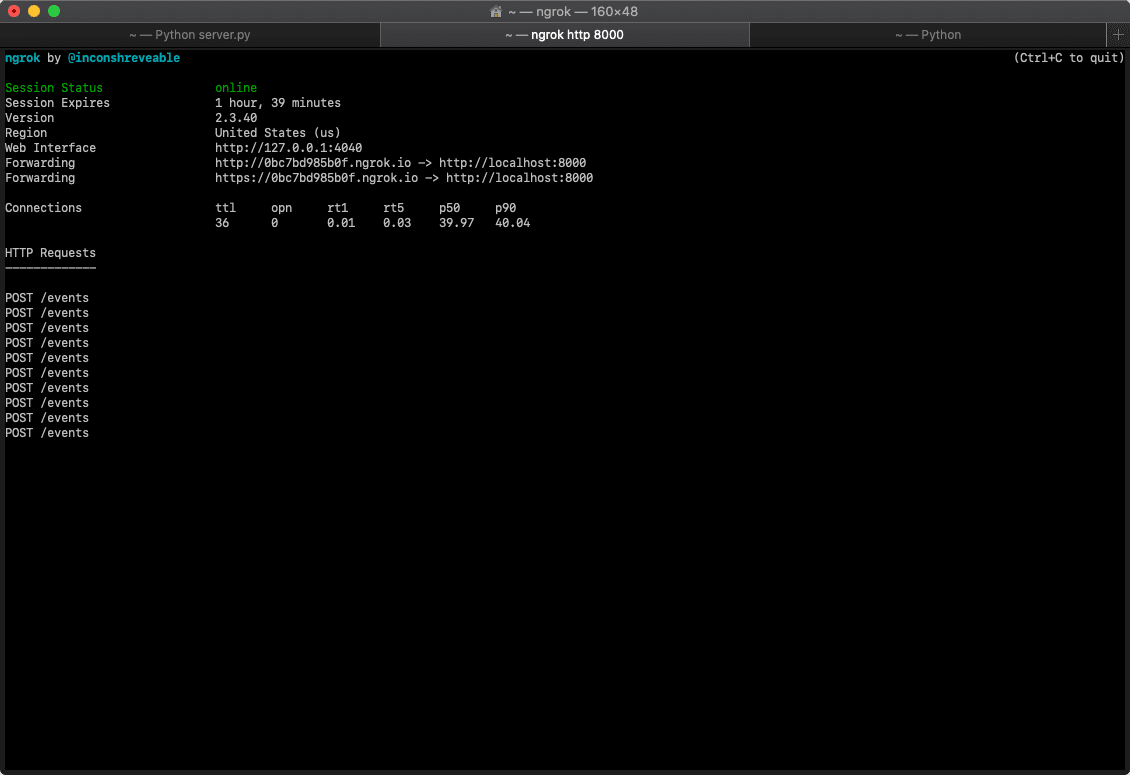Click the @inconshreveable author handle
The height and width of the screenshot is (775, 1130).
(x=124, y=57)
